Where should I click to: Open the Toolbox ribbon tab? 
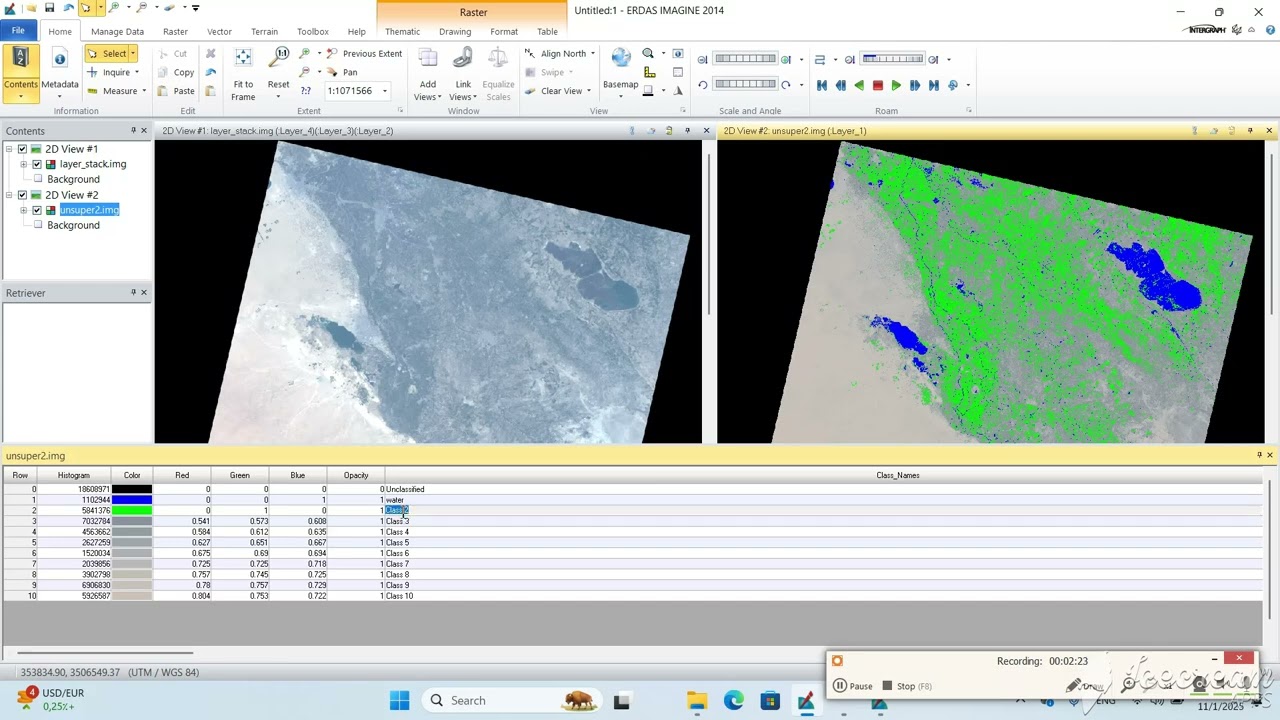coord(313,31)
